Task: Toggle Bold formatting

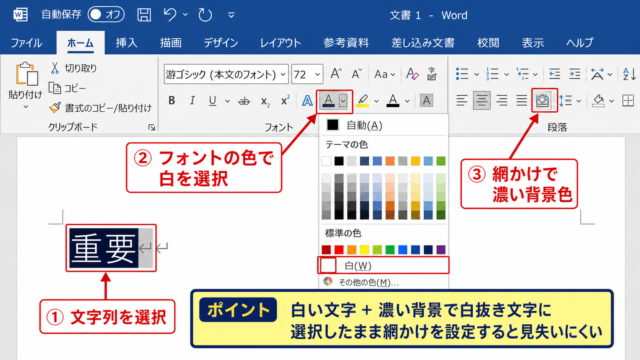Action: pyautogui.click(x=172, y=100)
